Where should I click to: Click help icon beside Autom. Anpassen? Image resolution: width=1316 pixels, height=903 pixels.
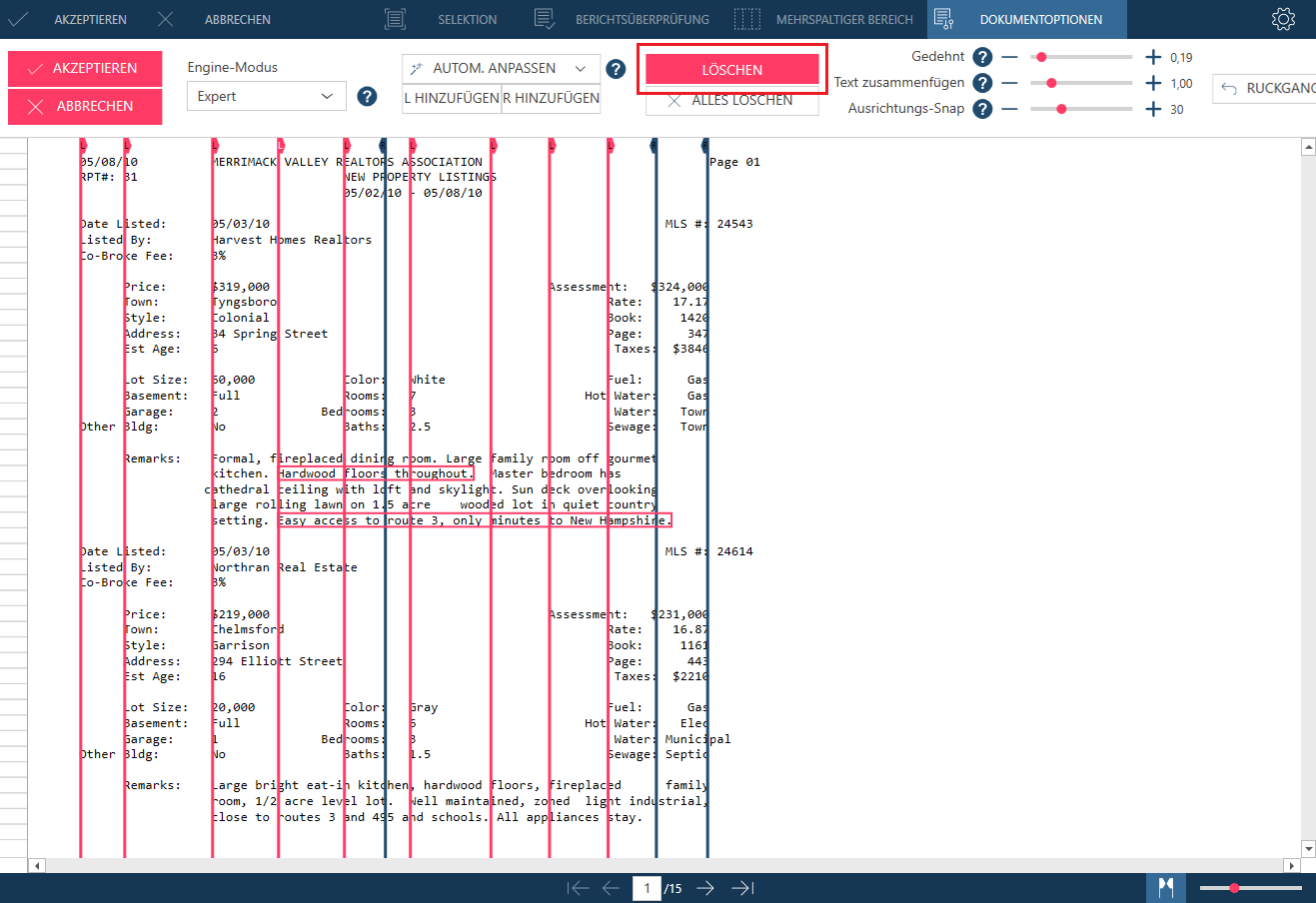616,69
